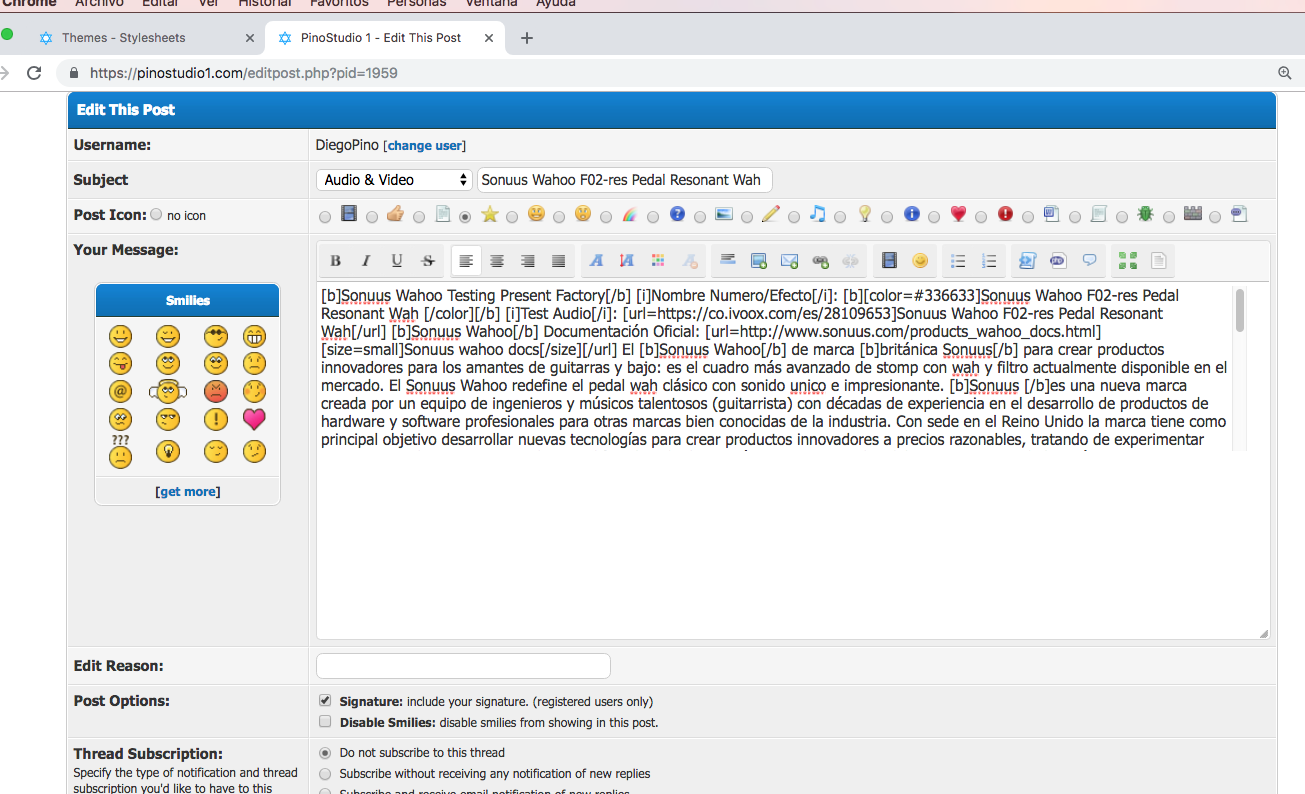Underline the selected text
Screen dimensions: 1305x794
(397, 261)
